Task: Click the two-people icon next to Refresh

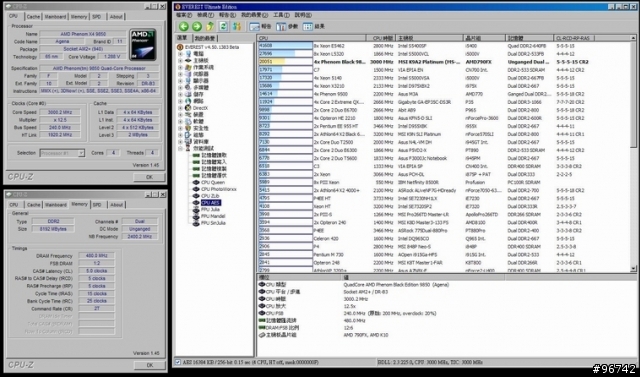Action: pyautogui.click(x=237, y=27)
